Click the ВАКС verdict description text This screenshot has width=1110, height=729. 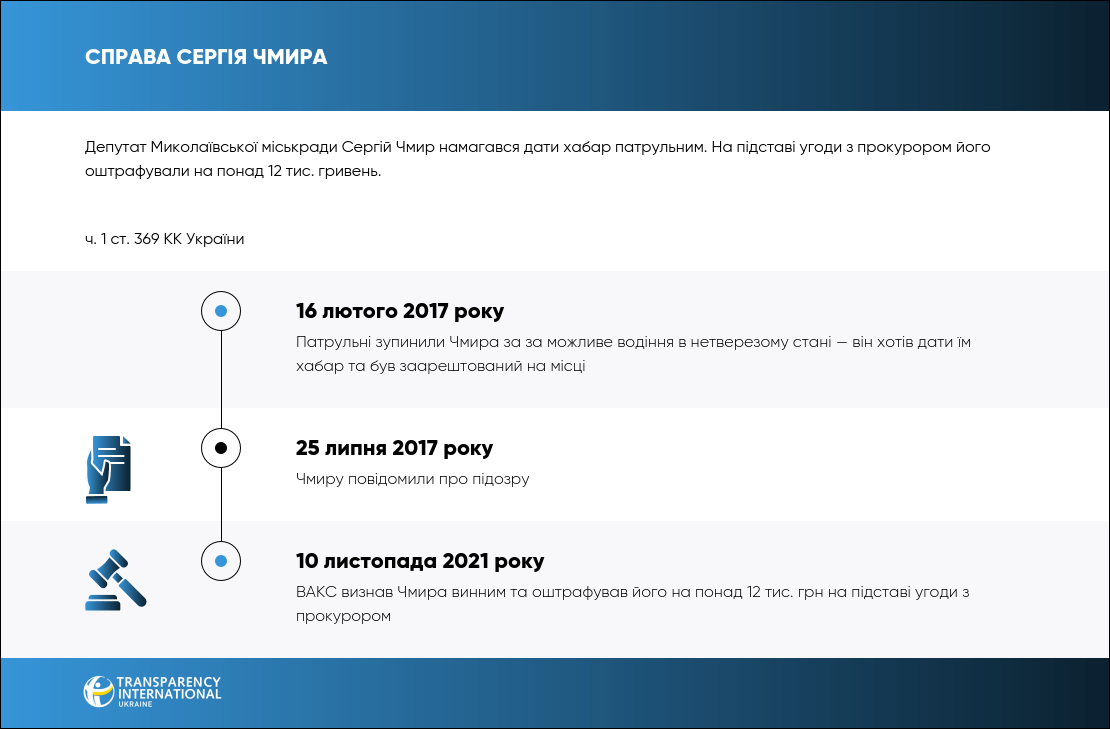633,592
